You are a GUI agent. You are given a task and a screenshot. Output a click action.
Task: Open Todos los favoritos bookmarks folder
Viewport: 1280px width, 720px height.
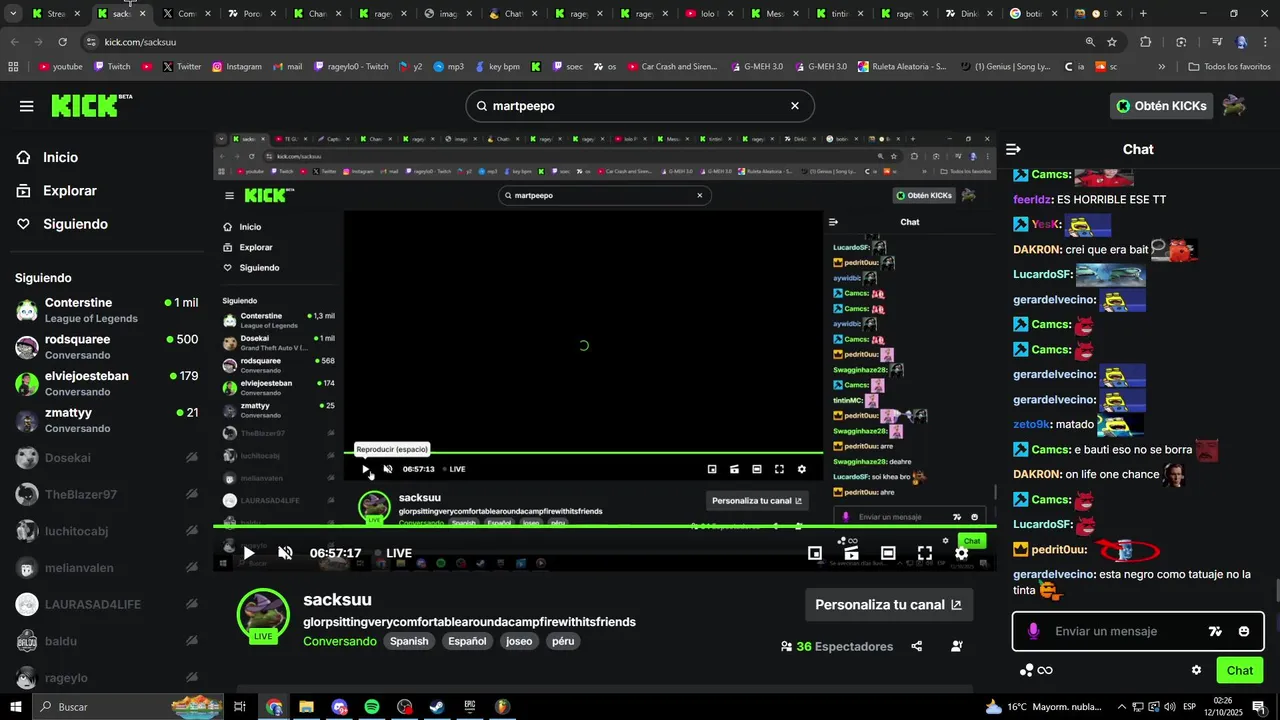(x=1230, y=67)
